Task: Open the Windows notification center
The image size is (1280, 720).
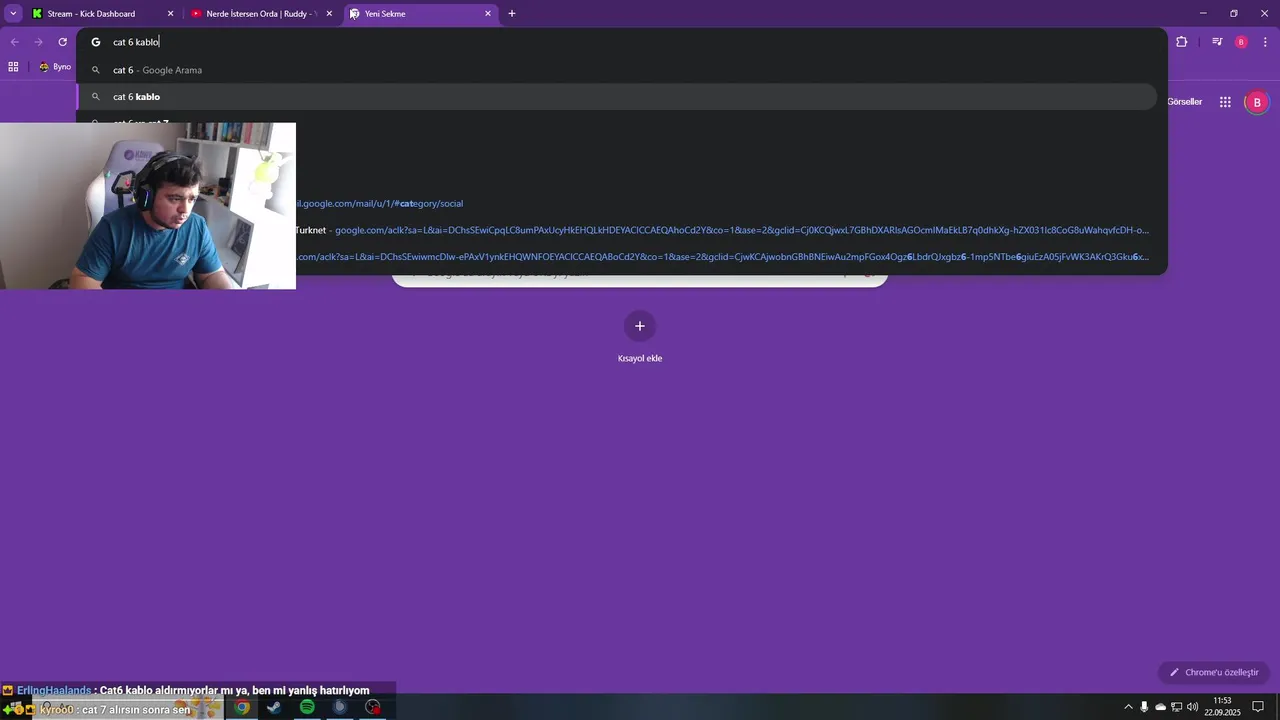Action: (1258, 707)
